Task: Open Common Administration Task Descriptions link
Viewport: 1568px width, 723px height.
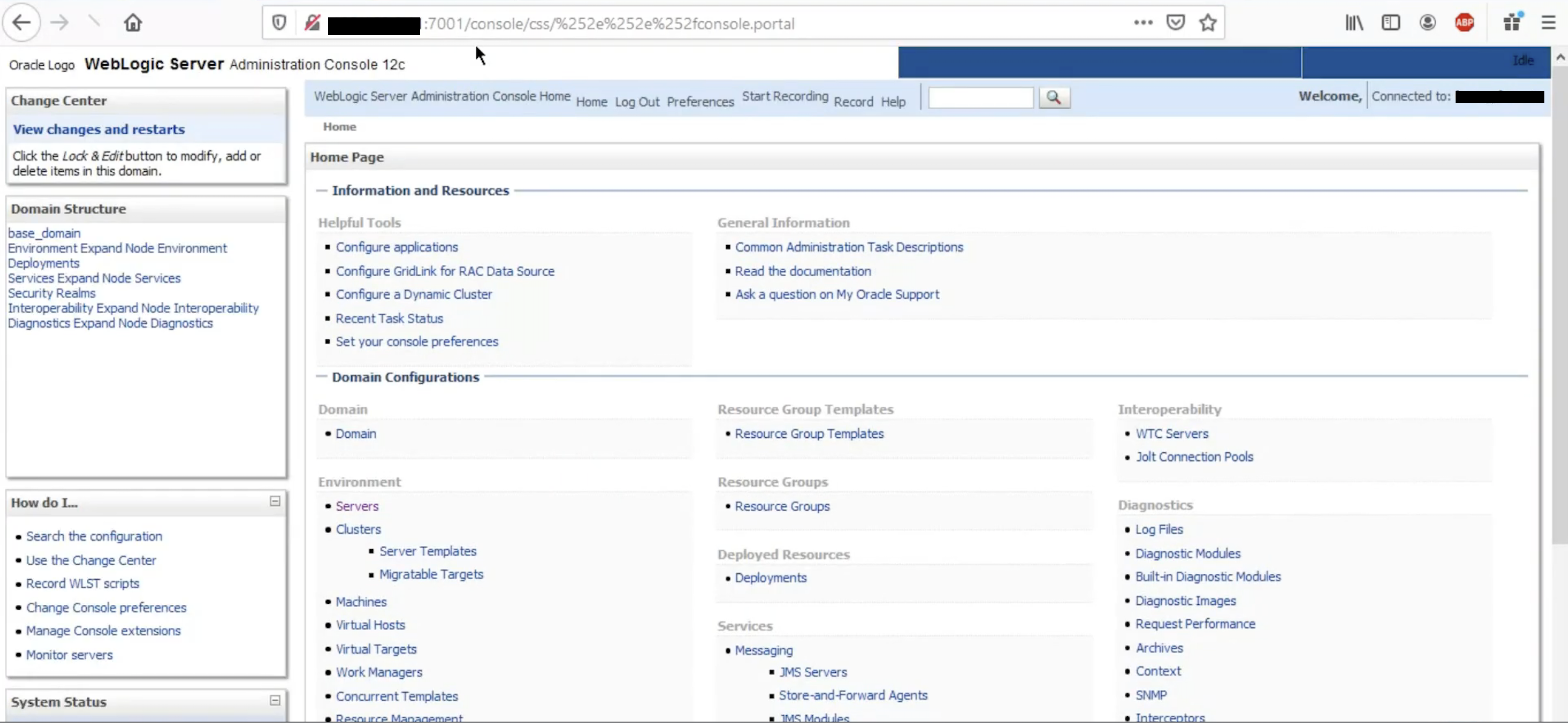Action: 849,247
